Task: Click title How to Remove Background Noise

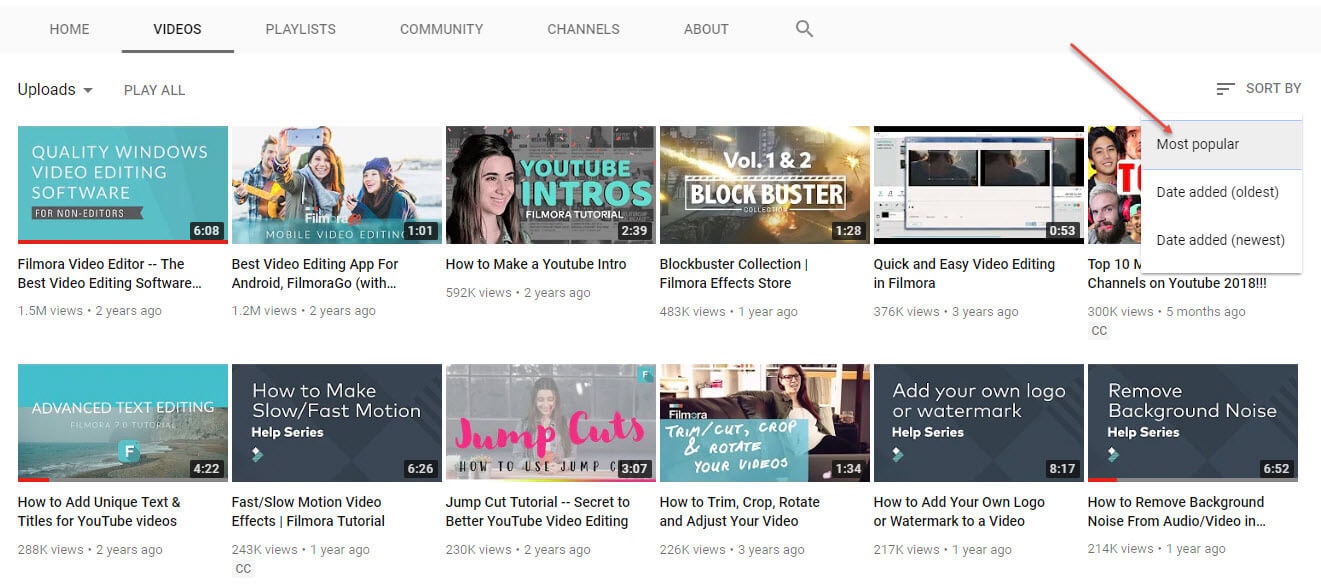Action: point(1177,512)
